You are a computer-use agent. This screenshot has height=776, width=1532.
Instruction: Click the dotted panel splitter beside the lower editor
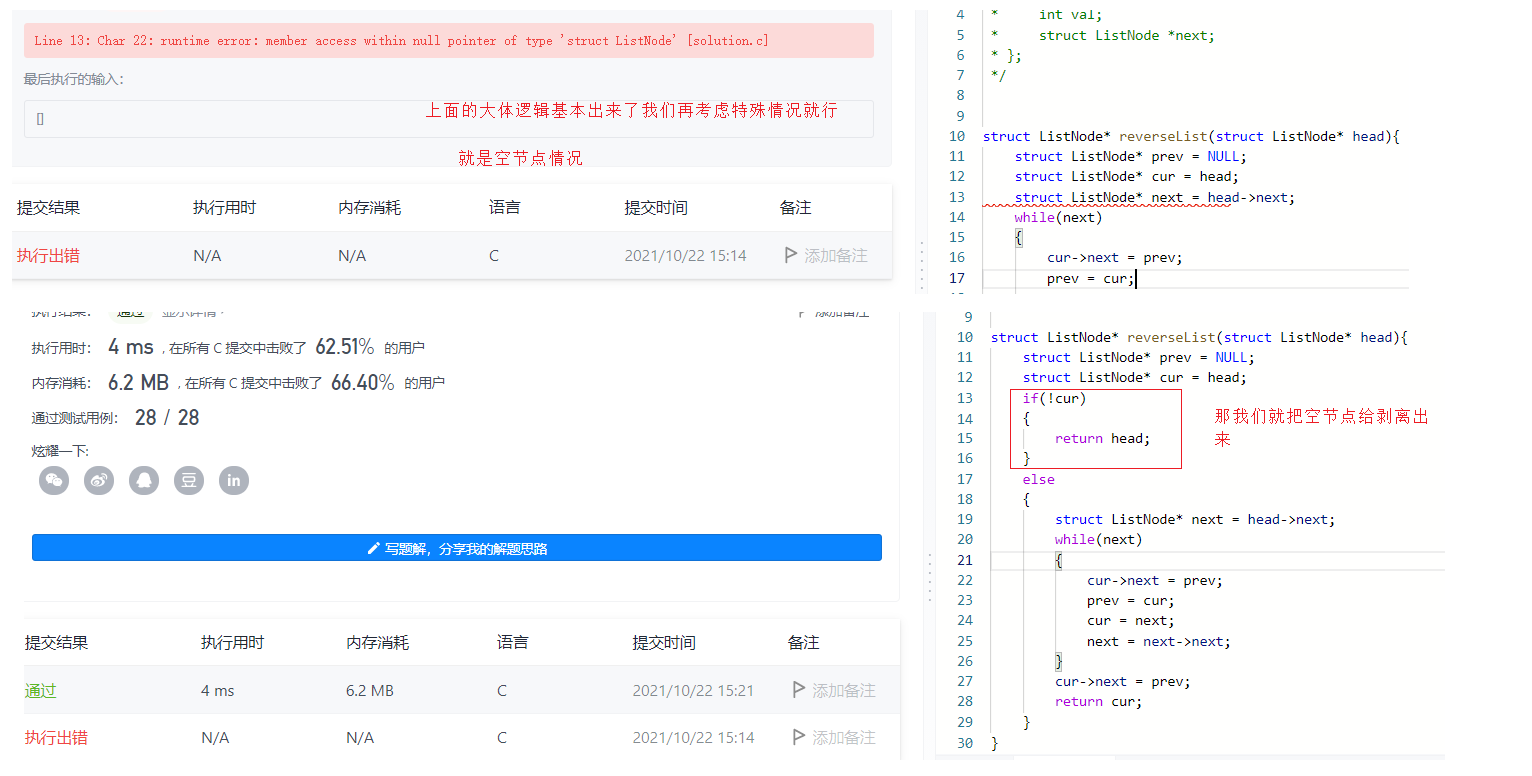(929, 578)
